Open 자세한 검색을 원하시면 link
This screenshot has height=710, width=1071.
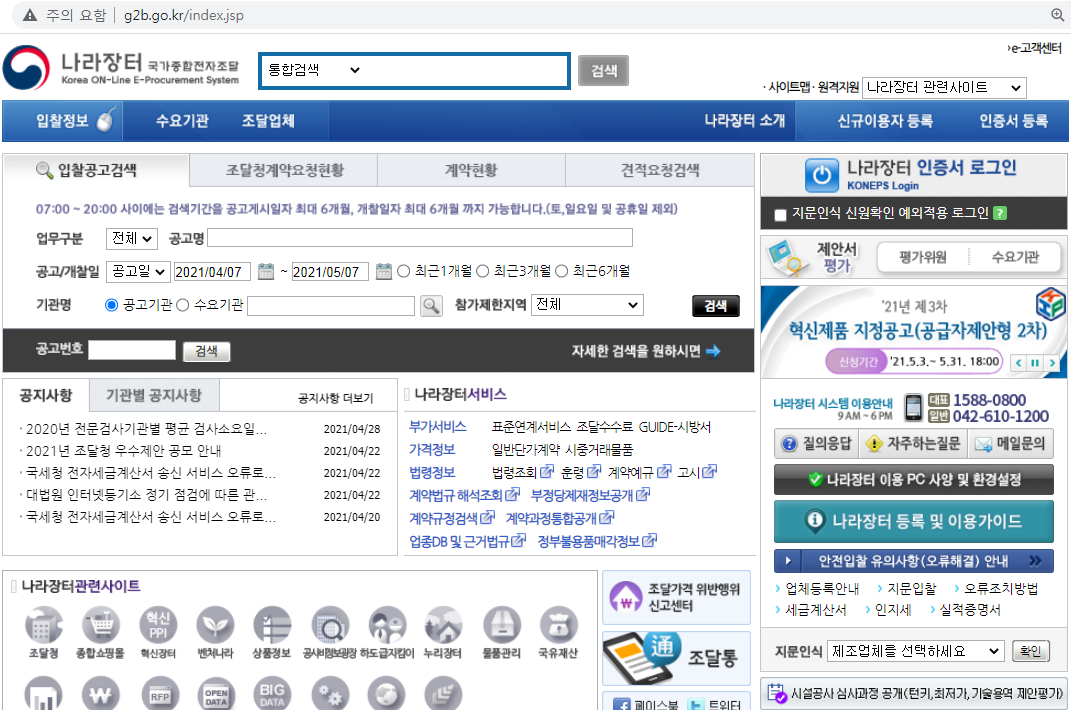click(645, 351)
